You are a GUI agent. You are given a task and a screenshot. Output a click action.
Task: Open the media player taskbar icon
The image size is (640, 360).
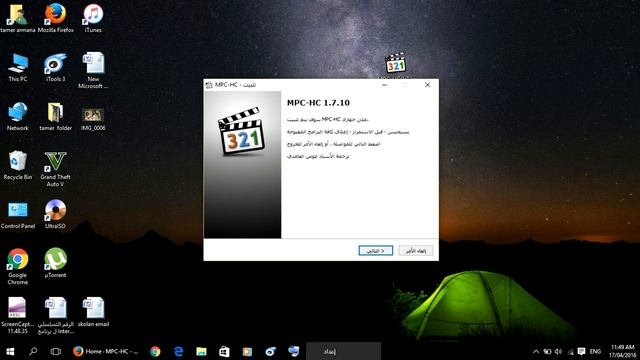pos(247,351)
